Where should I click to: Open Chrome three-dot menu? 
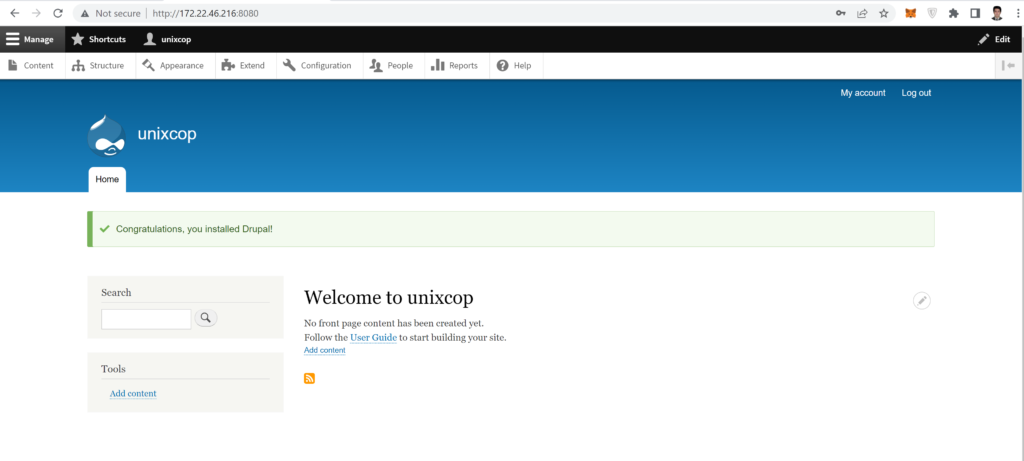point(1017,13)
